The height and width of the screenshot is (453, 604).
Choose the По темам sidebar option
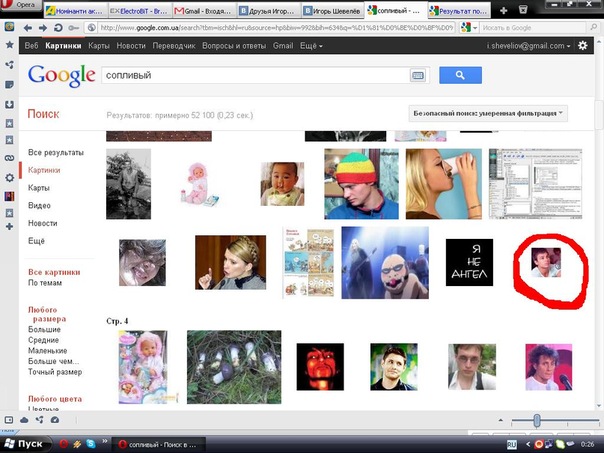(x=46, y=283)
